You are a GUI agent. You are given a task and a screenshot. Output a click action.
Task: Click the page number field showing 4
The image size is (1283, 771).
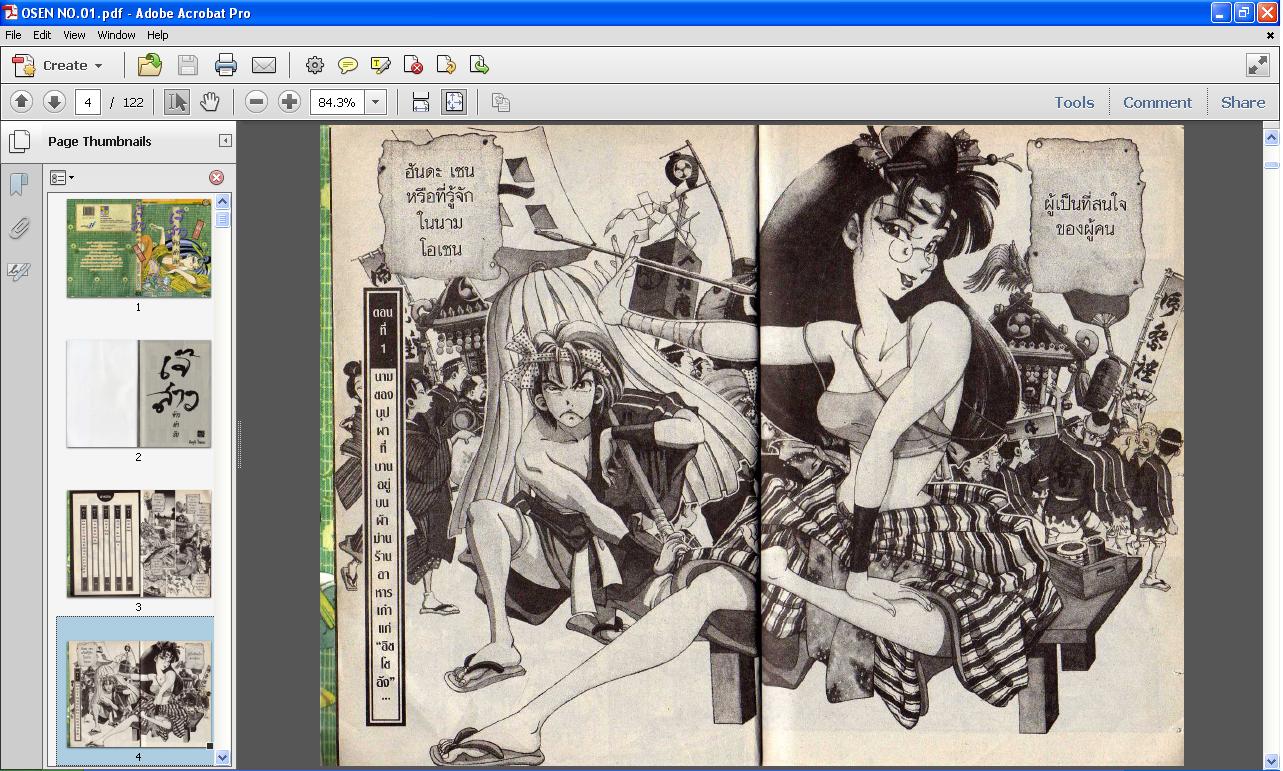click(x=88, y=102)
